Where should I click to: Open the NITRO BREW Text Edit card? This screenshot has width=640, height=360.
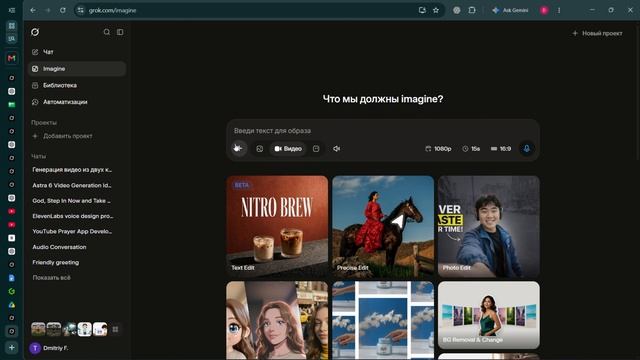click(277, 227)
